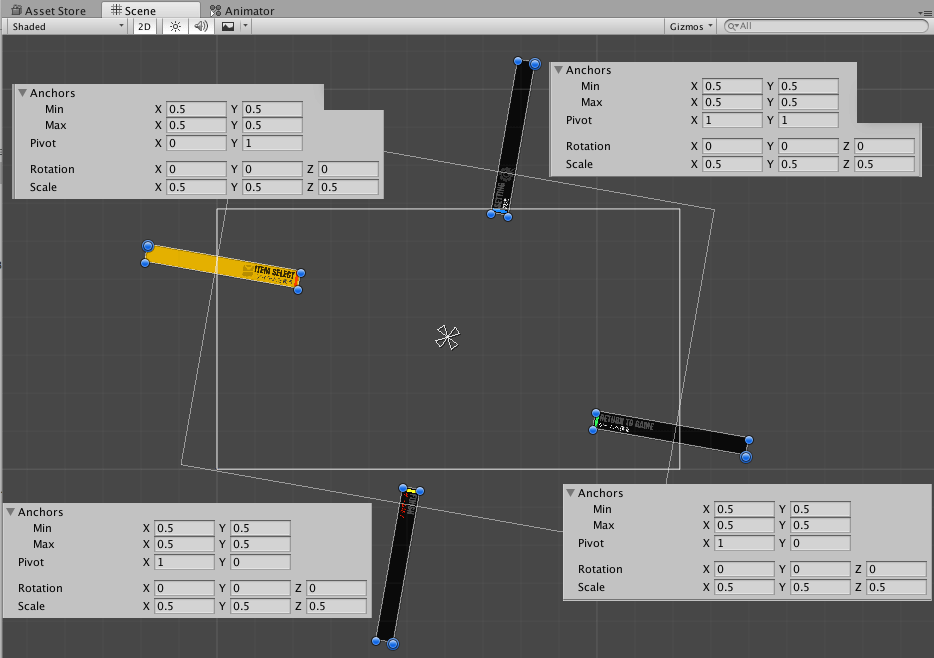934x658 pixels.
Task: Open the Animator tab
Action: (x=242, y=10)
